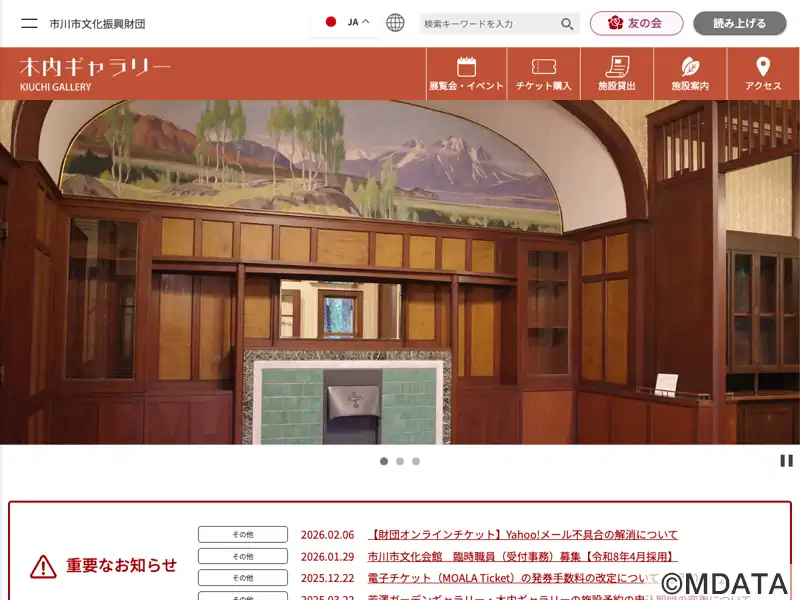This screenshot has width=800, height=600.
Task: Click the 木内ギャラリー Kiuchi Gallery logo
Action: [x=94, y=73]
